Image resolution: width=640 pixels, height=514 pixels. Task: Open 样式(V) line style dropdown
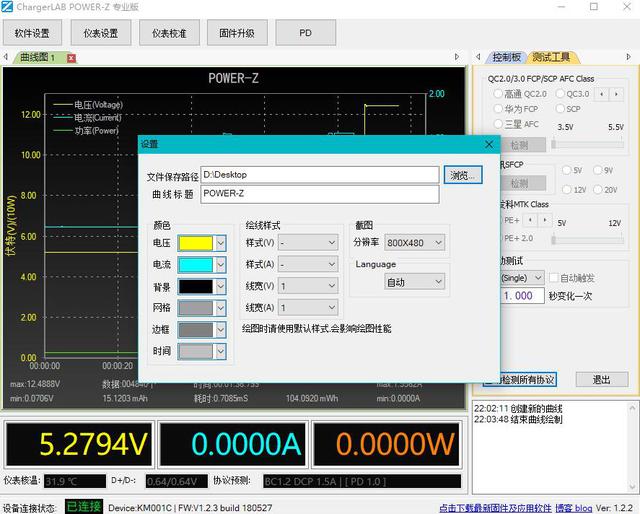click(308, 243)
